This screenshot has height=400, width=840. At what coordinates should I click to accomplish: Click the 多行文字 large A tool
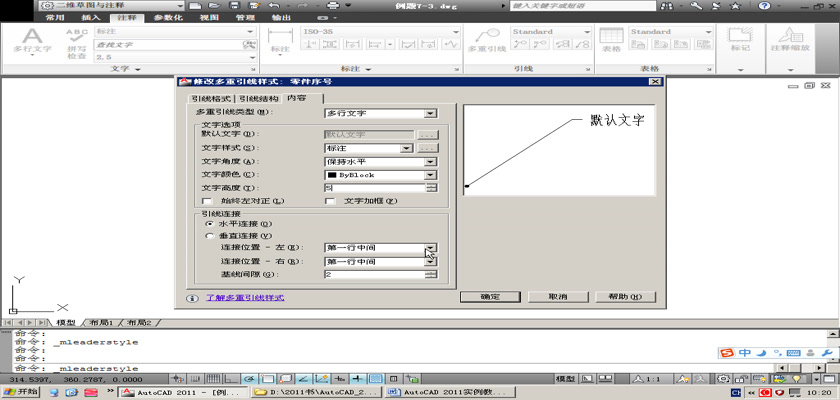32,41
